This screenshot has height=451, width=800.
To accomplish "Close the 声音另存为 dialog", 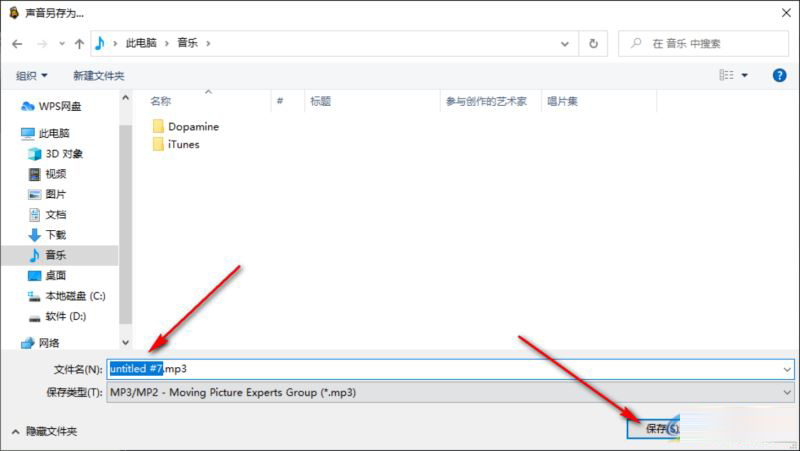I will coord(786,13).
